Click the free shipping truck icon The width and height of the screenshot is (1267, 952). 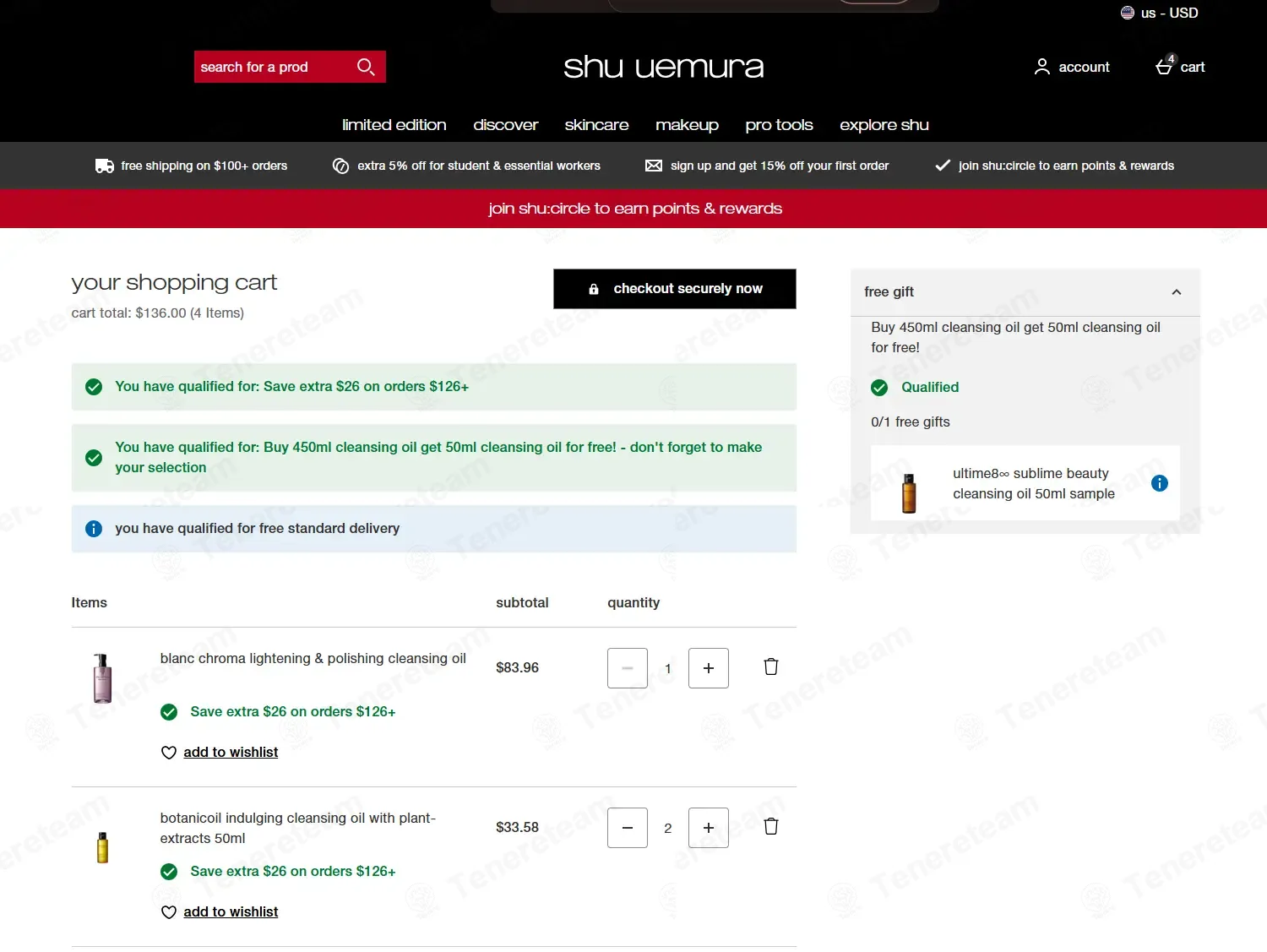(x=105, y=166)
